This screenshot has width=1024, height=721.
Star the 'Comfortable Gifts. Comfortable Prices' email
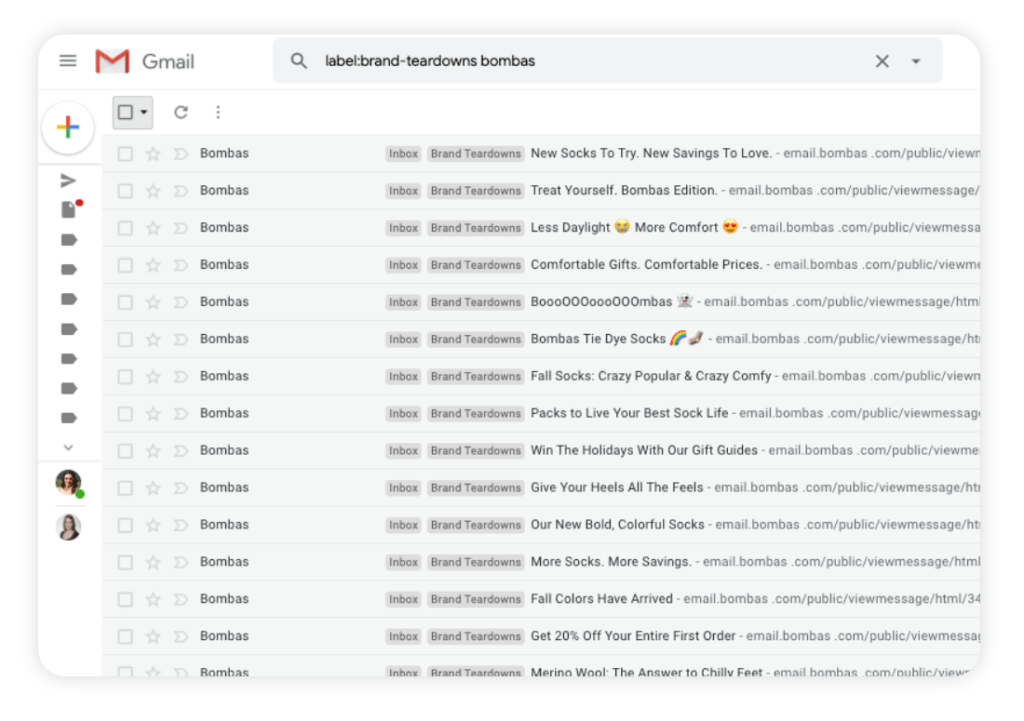[x=153, y=265]
